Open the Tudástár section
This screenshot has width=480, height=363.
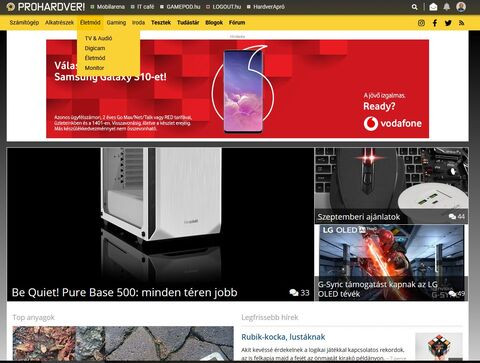click(188, 23)
